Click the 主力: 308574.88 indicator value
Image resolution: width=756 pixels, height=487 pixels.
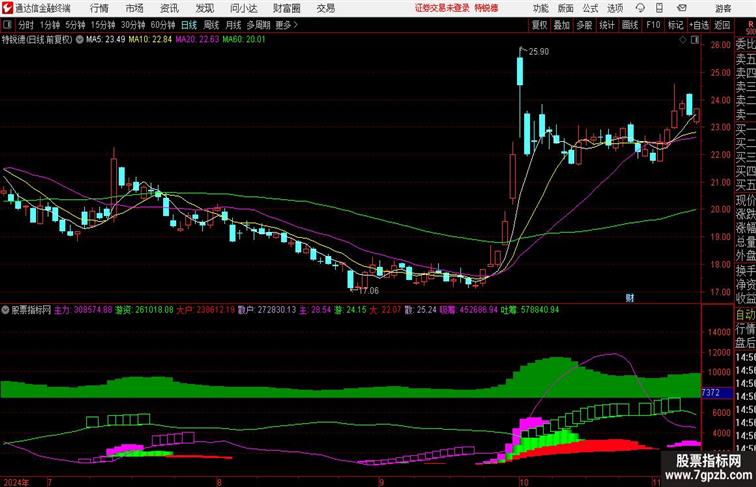pyautogui.click(x=83, y=310)
